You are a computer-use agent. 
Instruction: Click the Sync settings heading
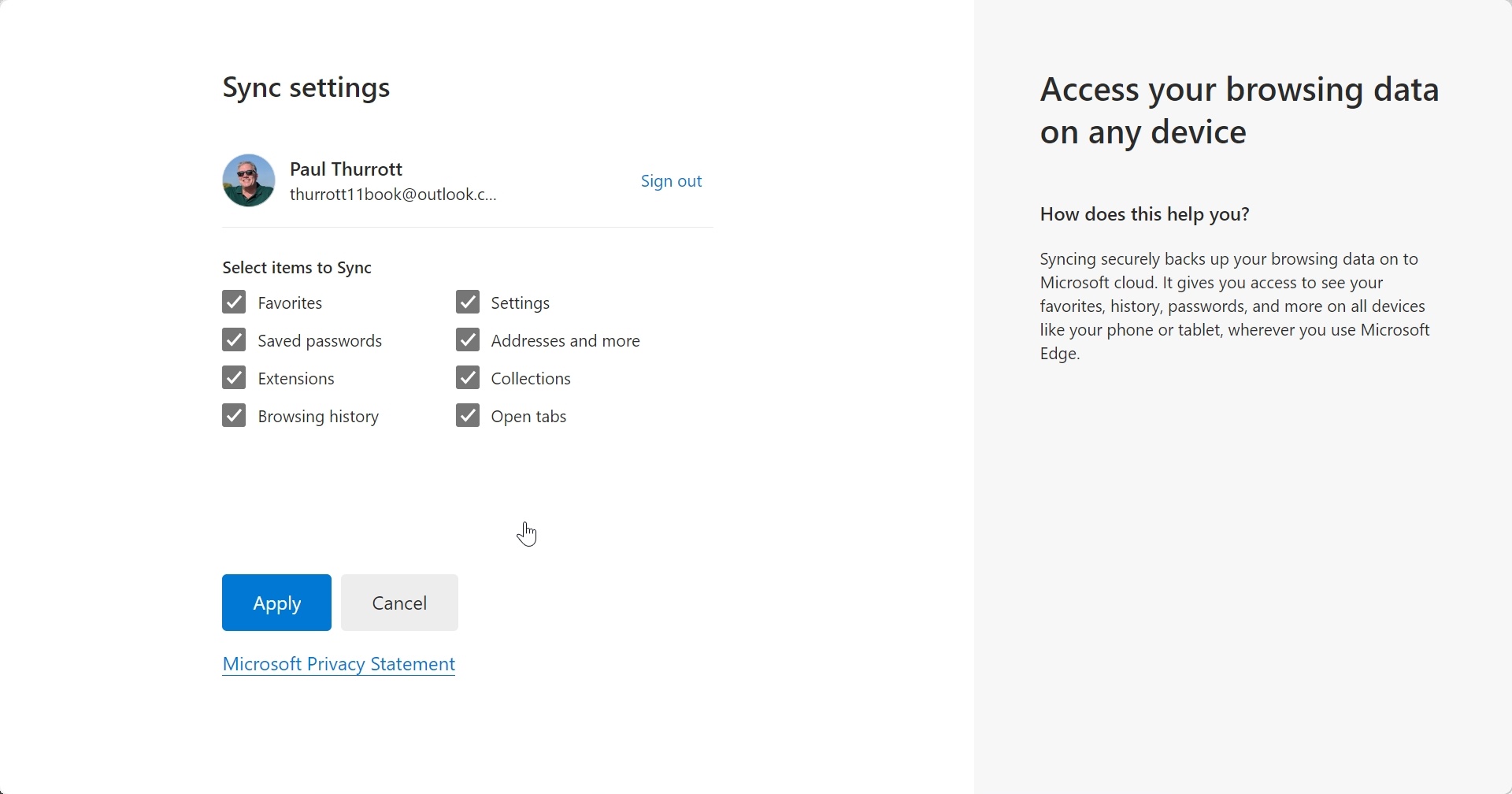[306, 87]
